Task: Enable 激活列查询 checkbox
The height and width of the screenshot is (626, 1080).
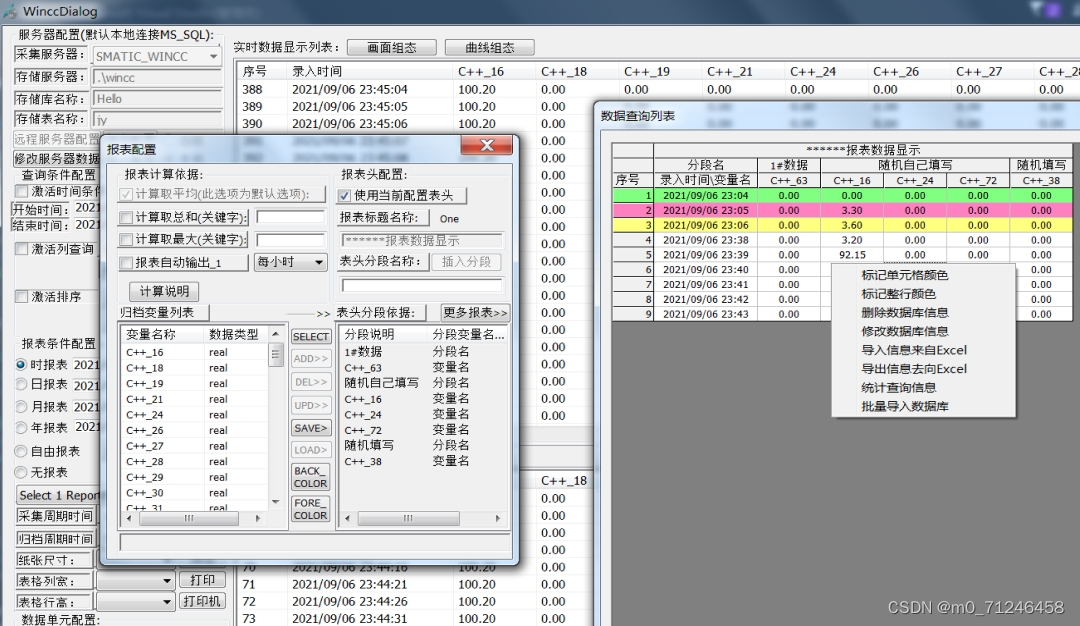Action: tap(21, 249)
